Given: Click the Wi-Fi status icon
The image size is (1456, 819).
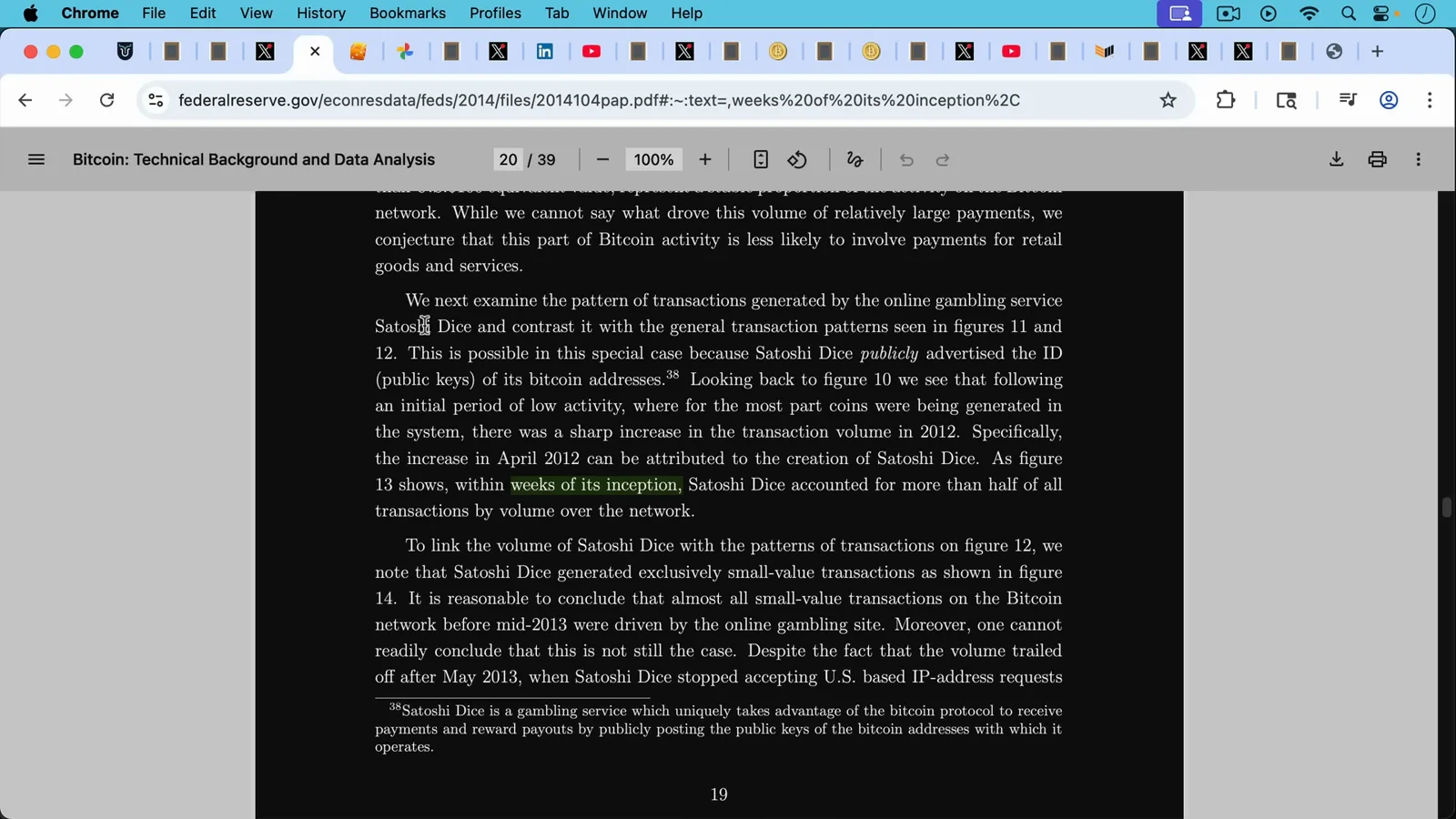Looking at the screenshot, I should coord(1309,13).
